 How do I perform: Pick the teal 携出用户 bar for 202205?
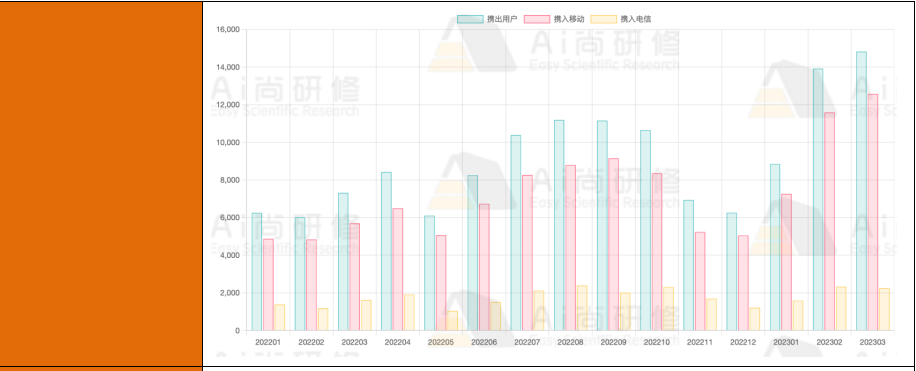[x=429, y=273]
